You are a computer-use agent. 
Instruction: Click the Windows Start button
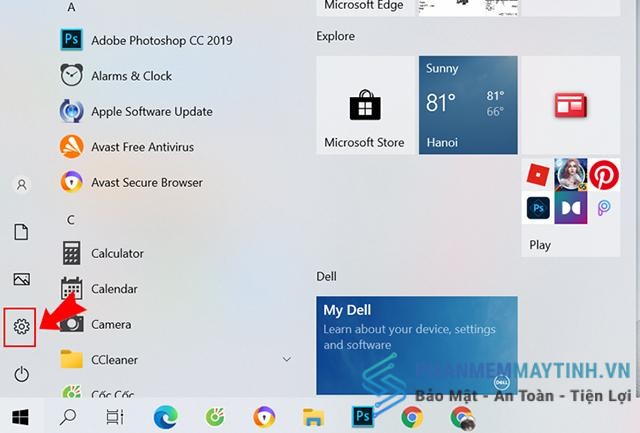(x=20, y=417)
